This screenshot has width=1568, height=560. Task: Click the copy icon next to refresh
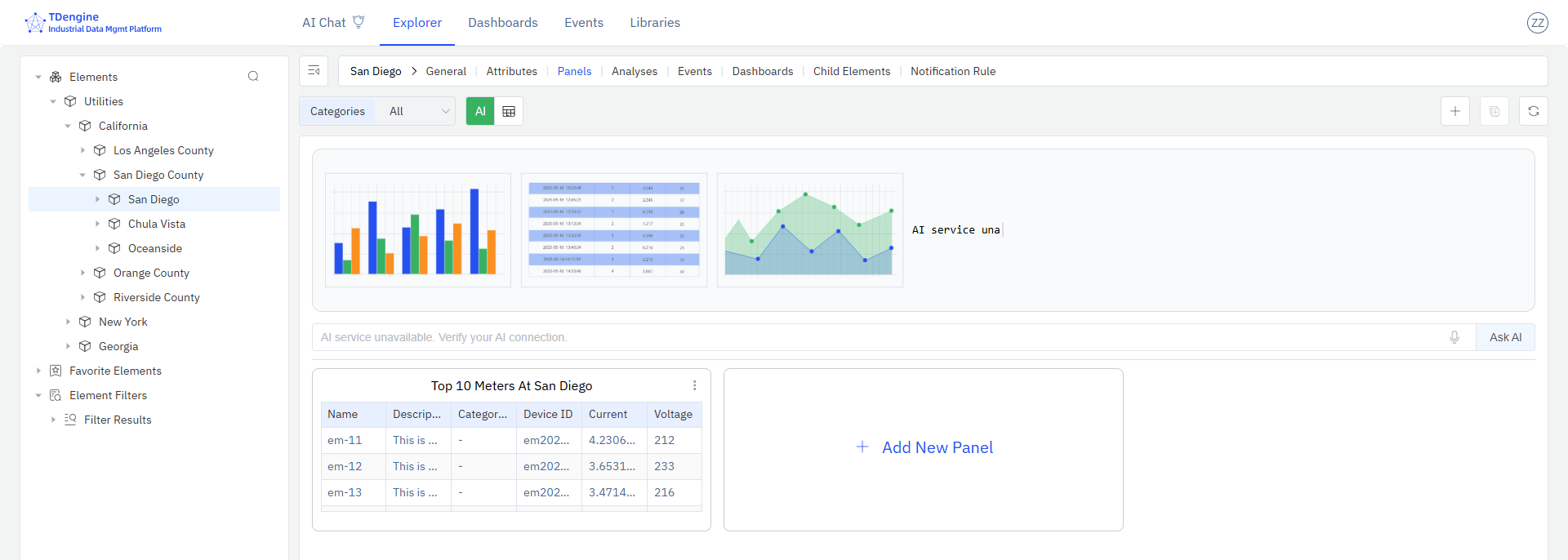click(1494, 111)
